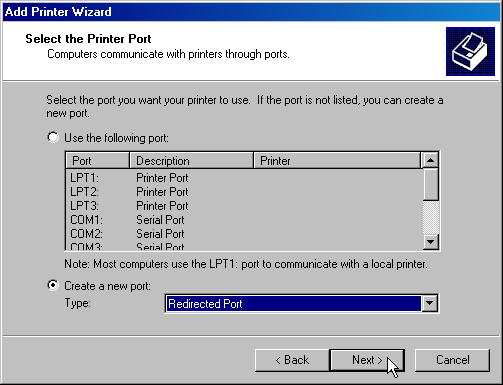Image resolution: width=503 pixels, height=385 pixels.
Task: Click the port list scrollbar thumb
Action: (x=430, y=184)
